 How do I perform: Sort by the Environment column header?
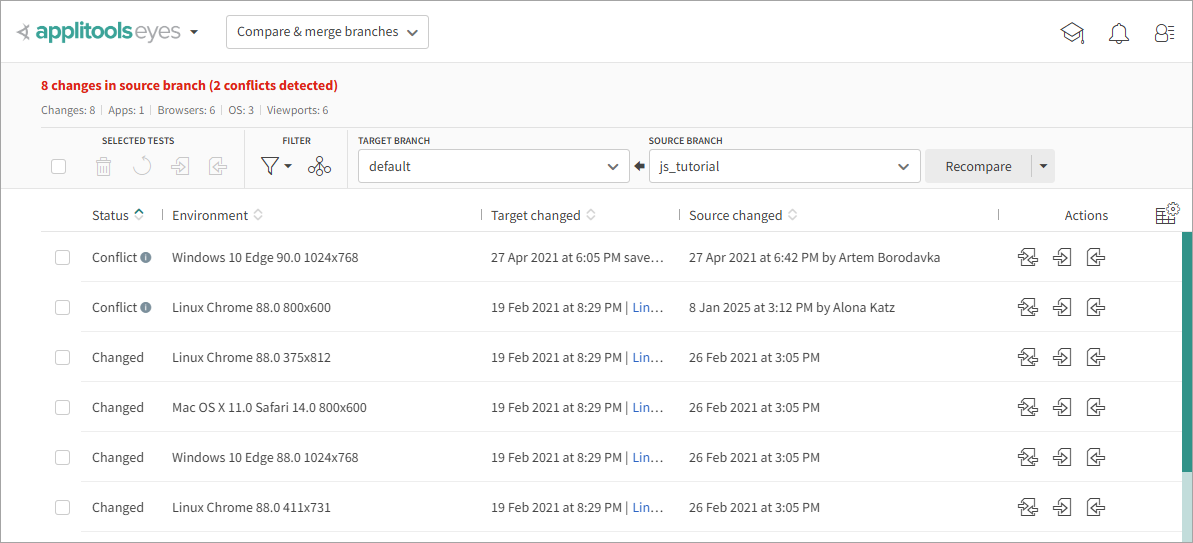coord(210,215)
